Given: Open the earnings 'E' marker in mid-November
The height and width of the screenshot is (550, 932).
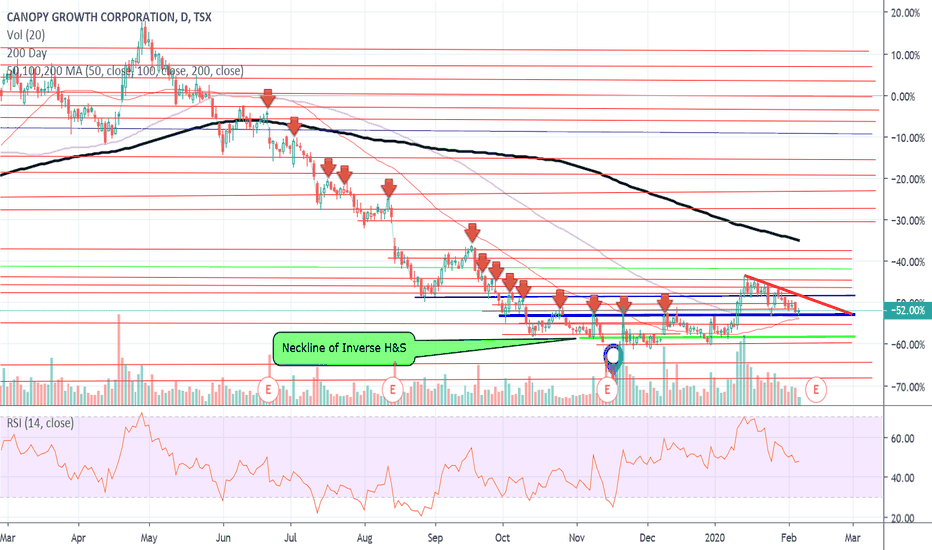Looking at the screenshot, I should click(x=607, y=390).
